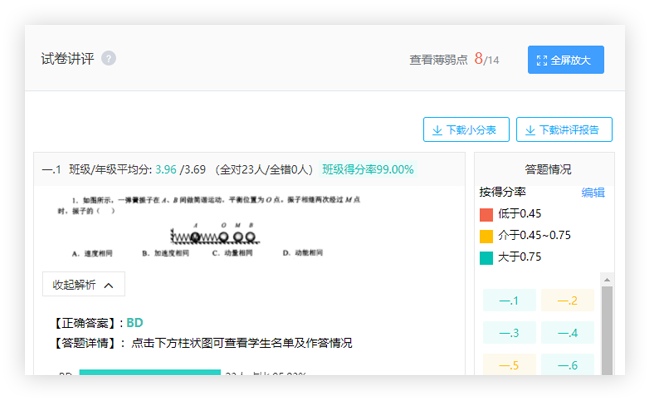Select question 一.1 in answer panel
Viewport: 650px width, 400px height.
click(509, 301)
